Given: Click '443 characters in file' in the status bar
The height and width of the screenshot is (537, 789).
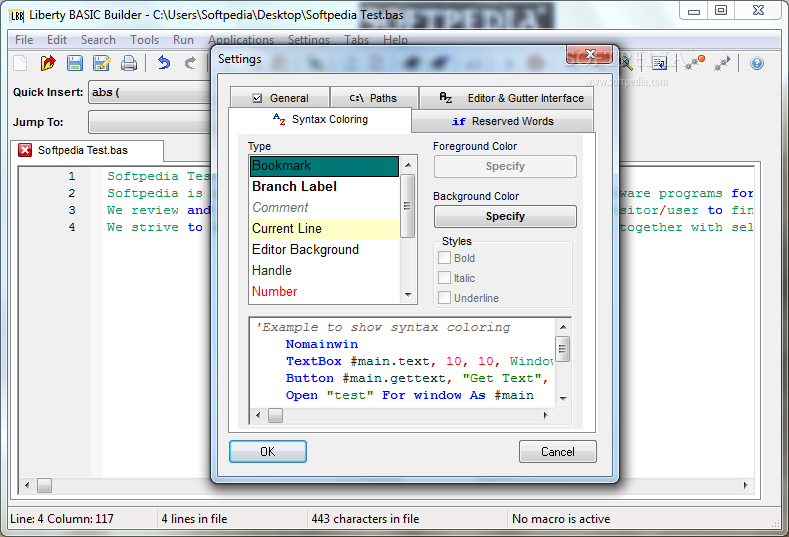Looking at the screenshot, I should pyautogui.click(x=365, y=519).
